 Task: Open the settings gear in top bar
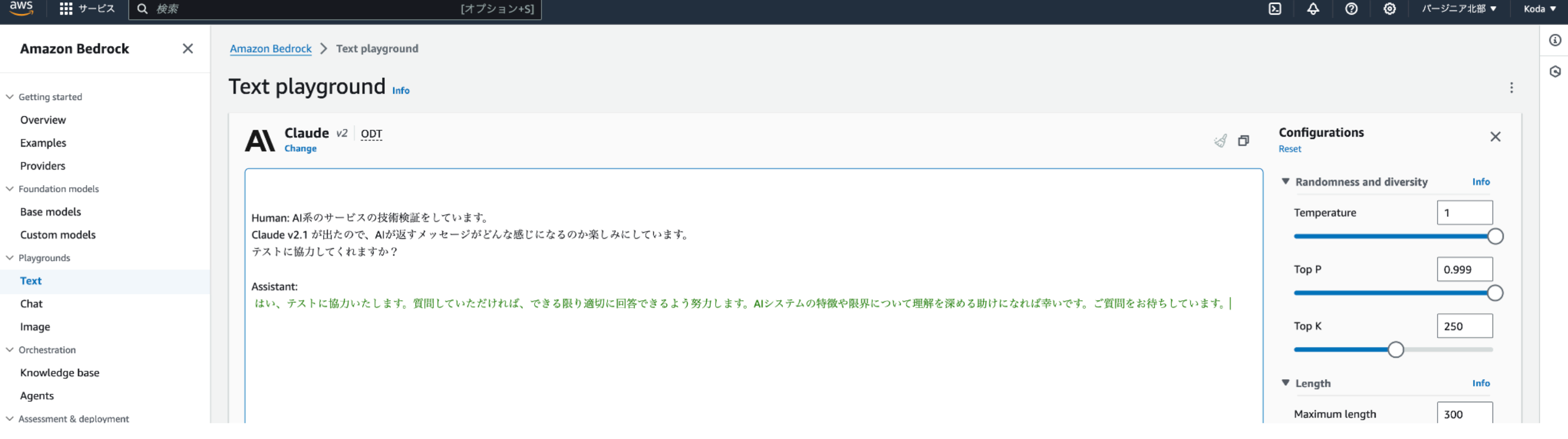(x=1390, y=9)
